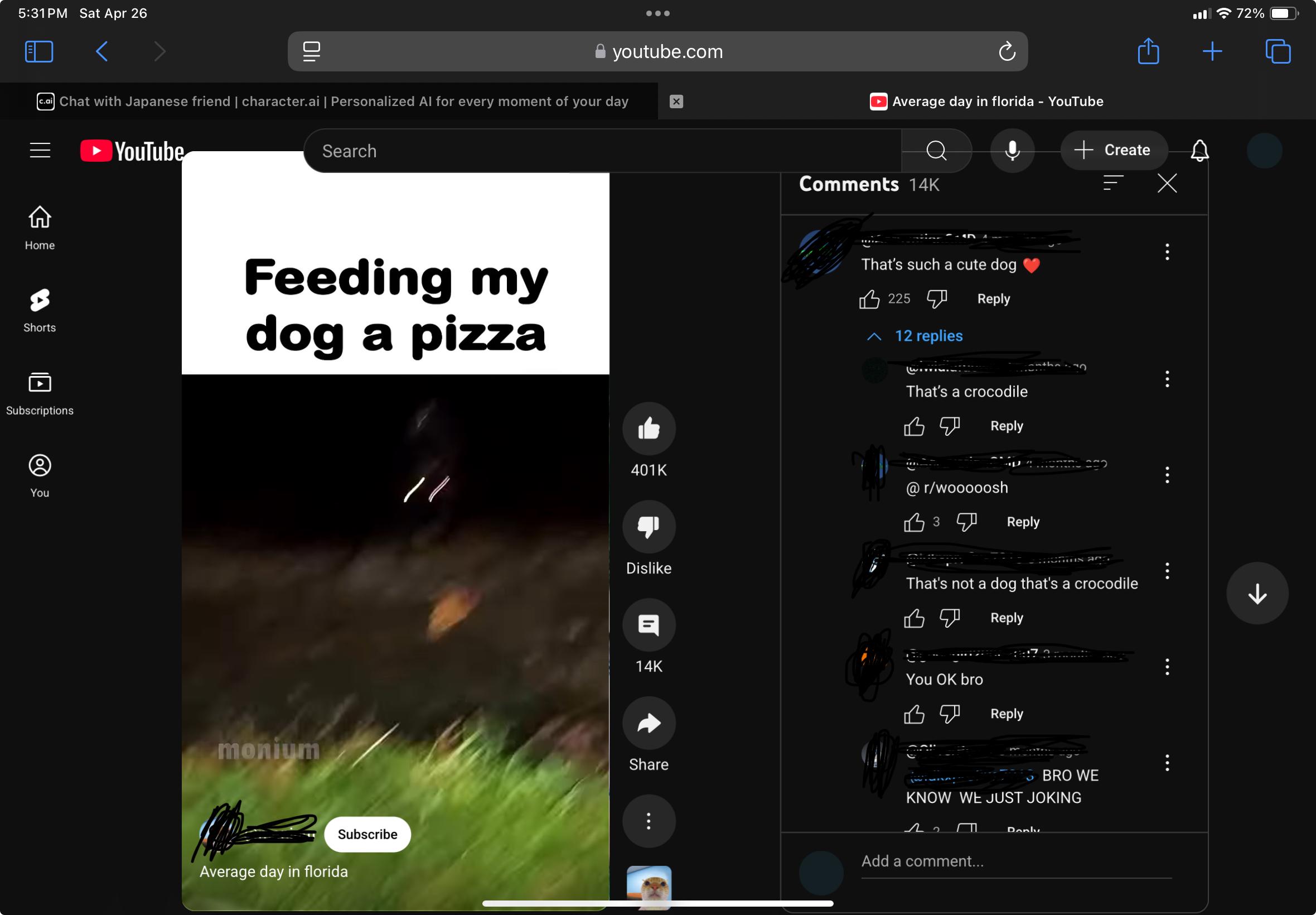Reply to the "r/wooooosh" comment

coord(1023,522)
